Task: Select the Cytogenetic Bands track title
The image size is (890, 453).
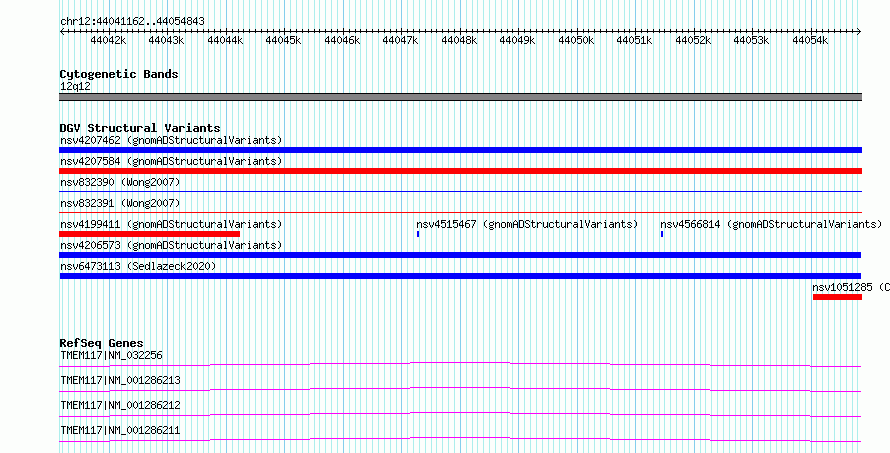Action: point(119,74)
